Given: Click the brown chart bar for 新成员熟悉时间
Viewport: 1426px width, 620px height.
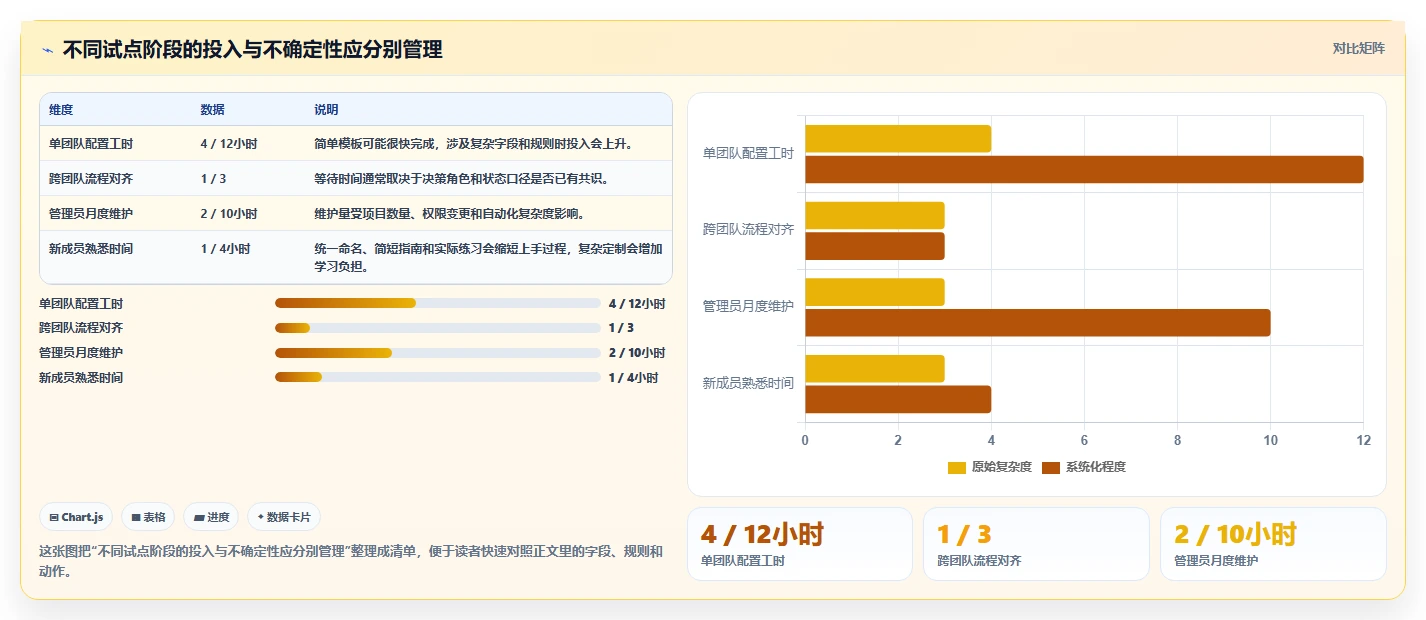Looking at the screenshot, I should [x=898, y=399].
